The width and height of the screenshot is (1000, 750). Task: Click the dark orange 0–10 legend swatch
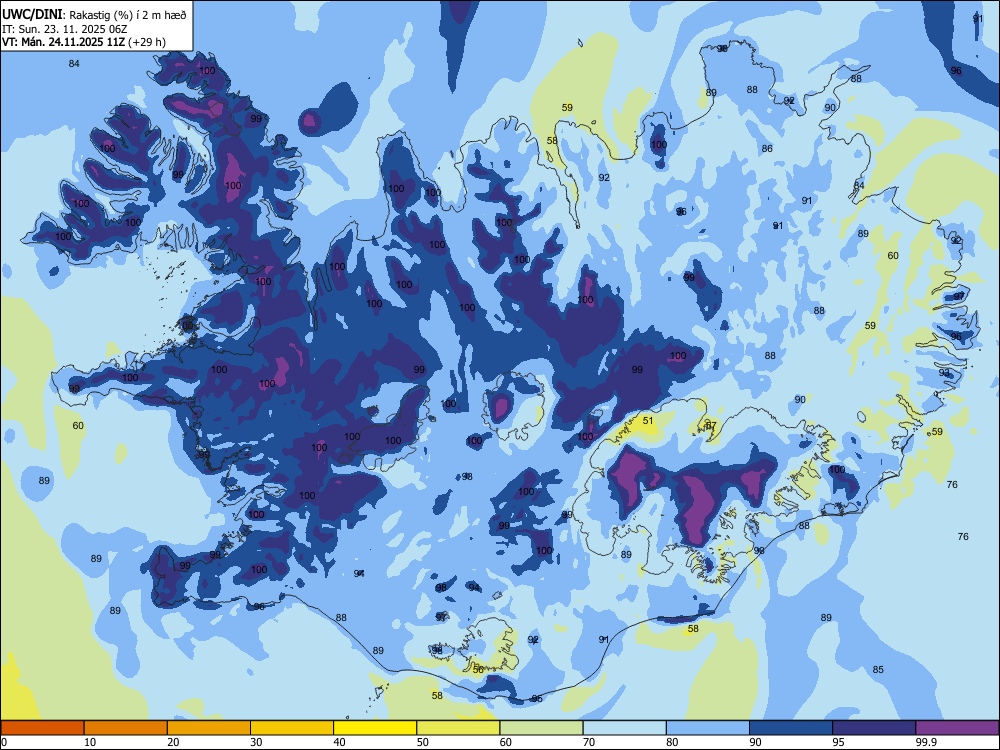42,728
